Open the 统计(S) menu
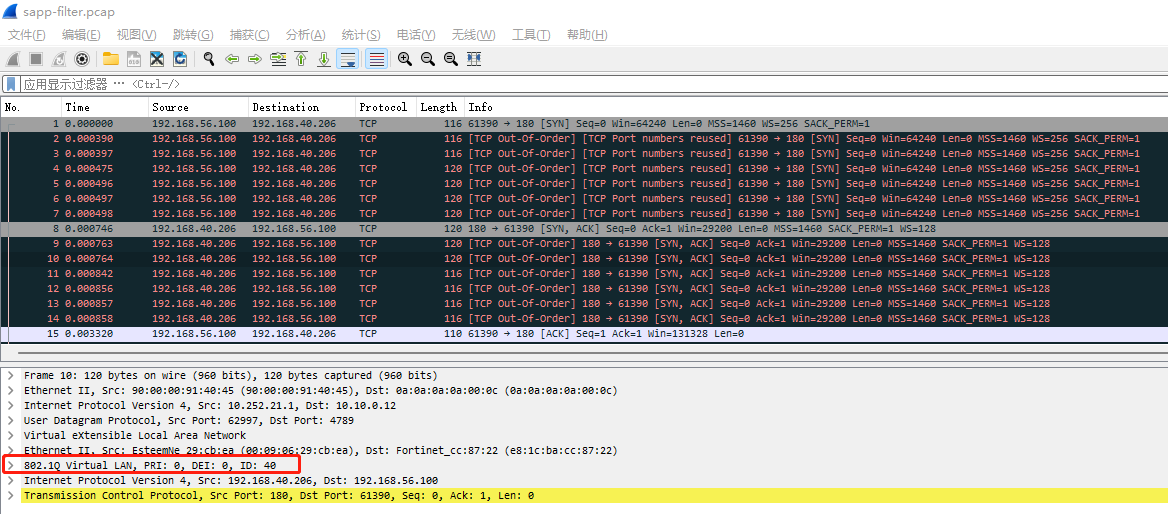Screen dimensions: 1168x514 [x=361, y=35]
